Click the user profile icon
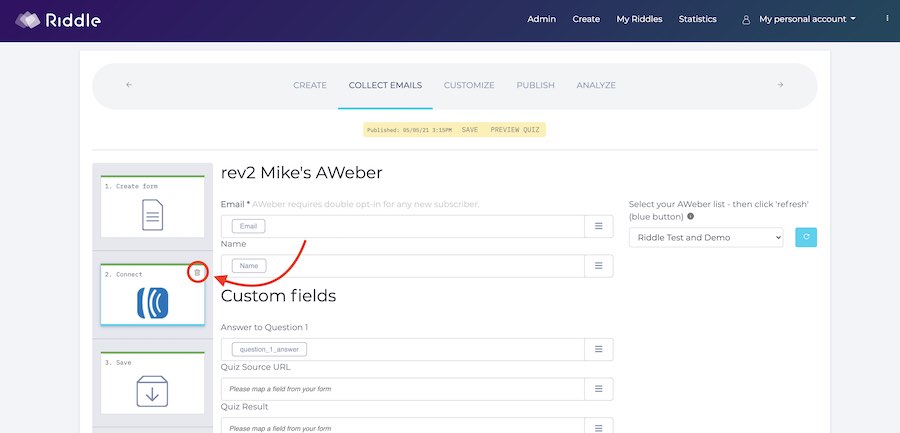900x433 pixels. click(x=746, y=20)
